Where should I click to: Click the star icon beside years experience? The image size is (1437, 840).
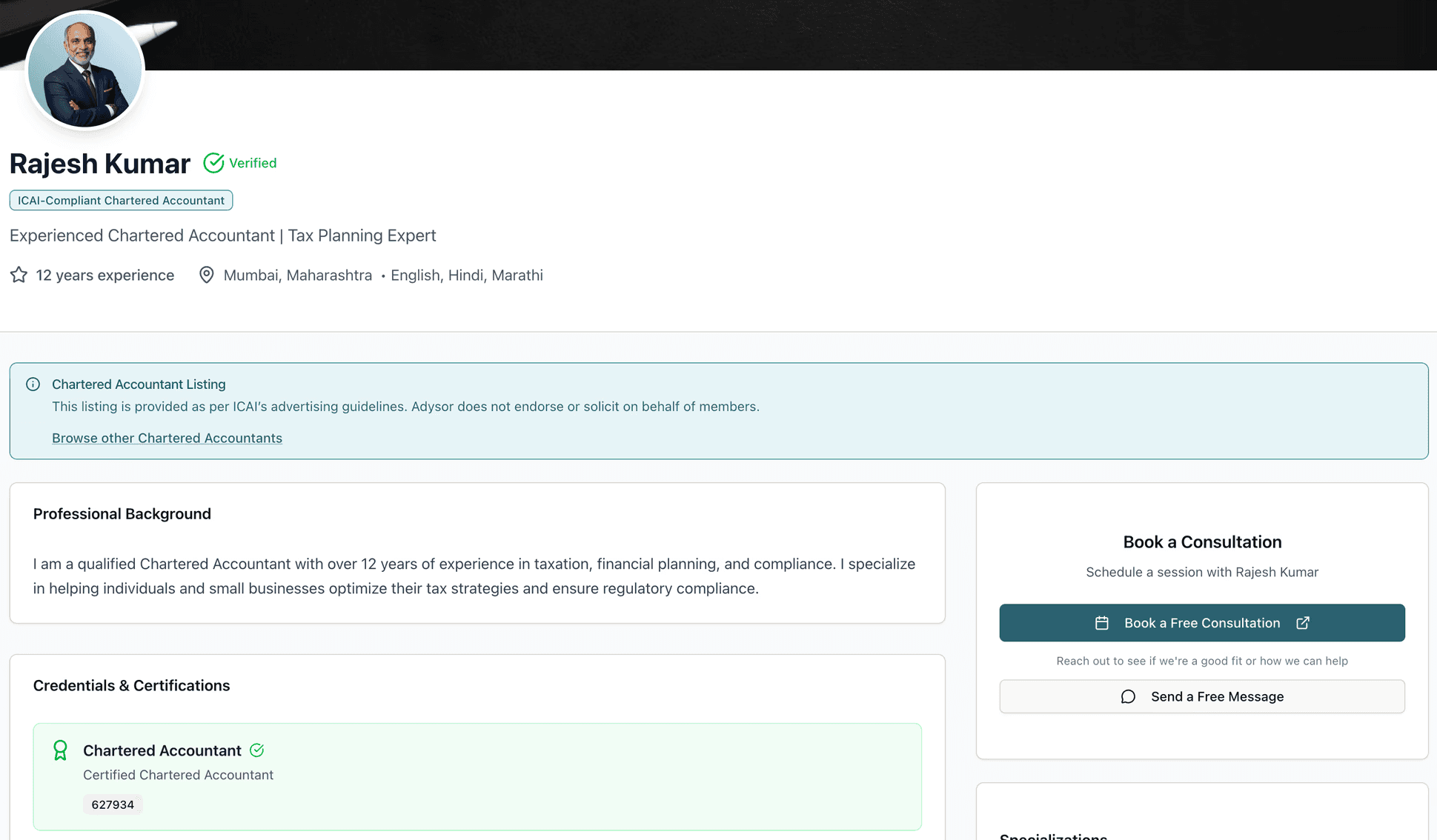pyautogui.click(x=19, y=276)
